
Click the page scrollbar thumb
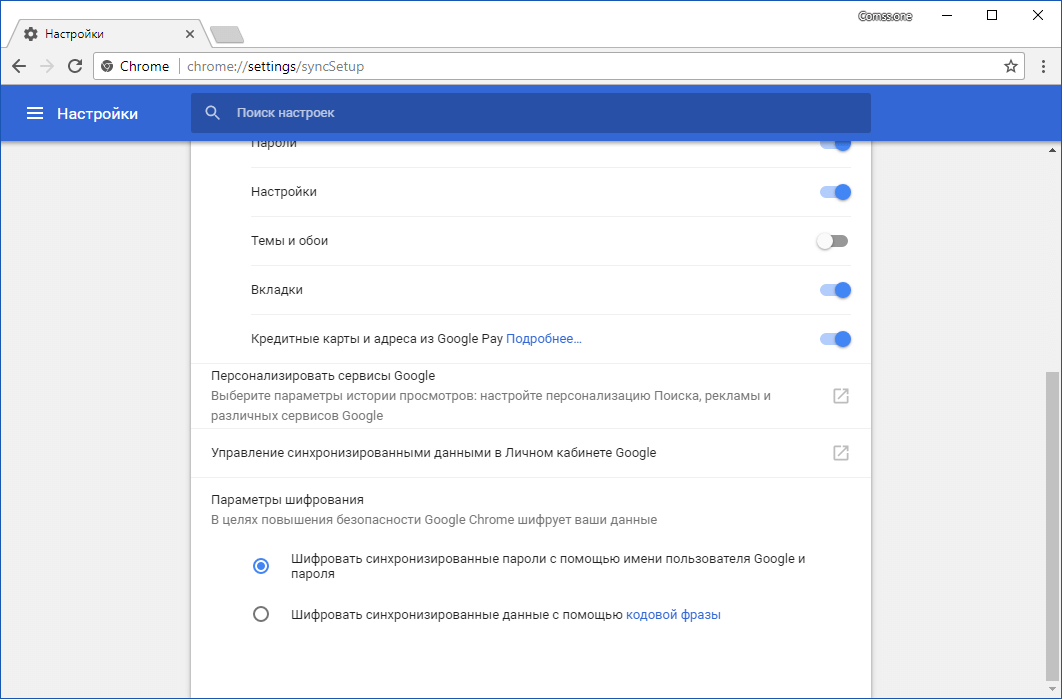pyautogui.click(x=1052, y=525)
